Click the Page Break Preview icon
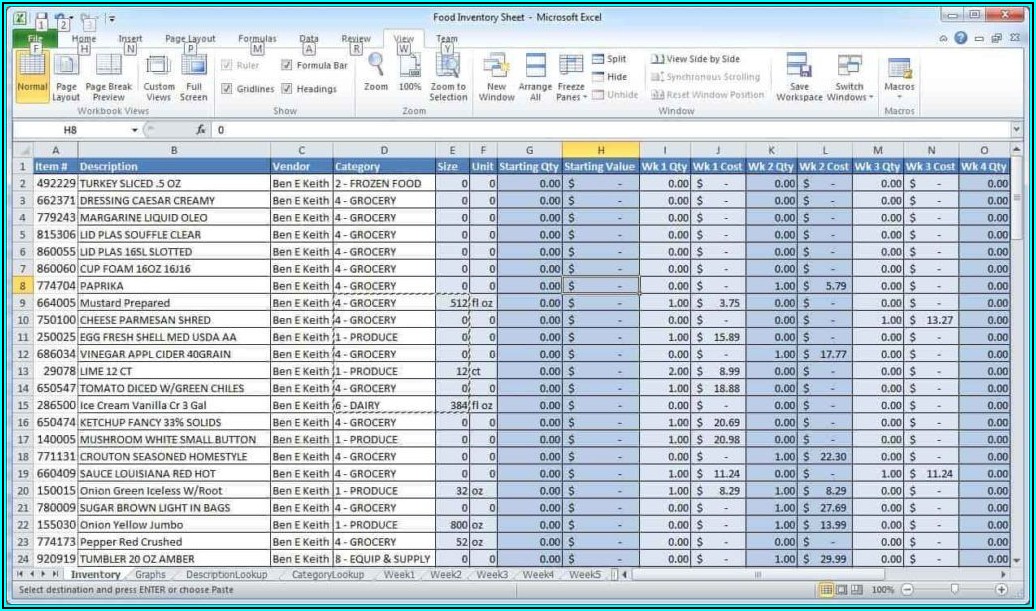 coord(108,66)
